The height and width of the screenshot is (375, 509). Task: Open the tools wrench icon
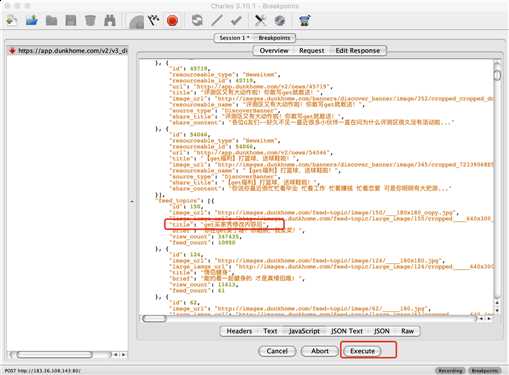click(x=260, y=20)
